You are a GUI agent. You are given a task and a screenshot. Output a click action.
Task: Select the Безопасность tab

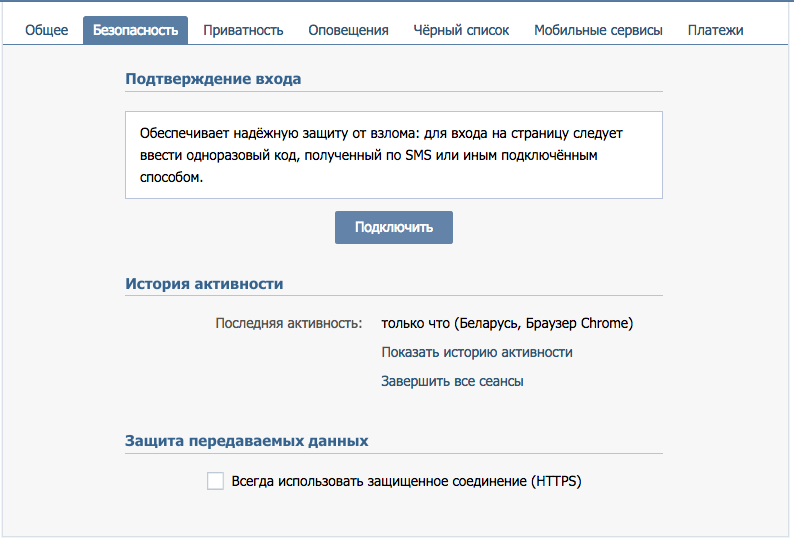tap(135, 30)
